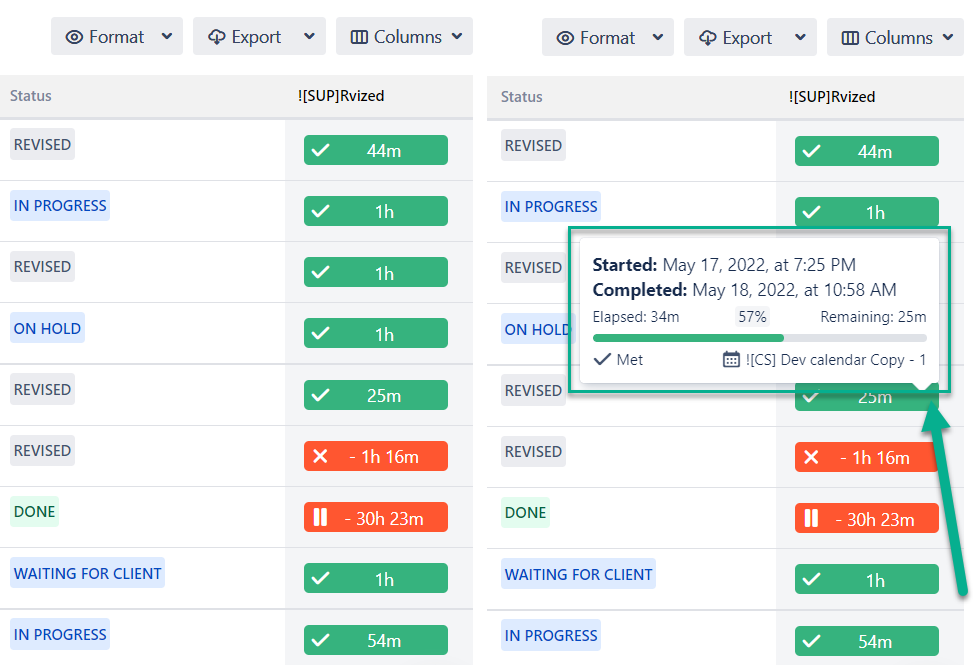
Task: Click the Remaining: 25m text in the tooltip
Action: [x=873, y=317]
